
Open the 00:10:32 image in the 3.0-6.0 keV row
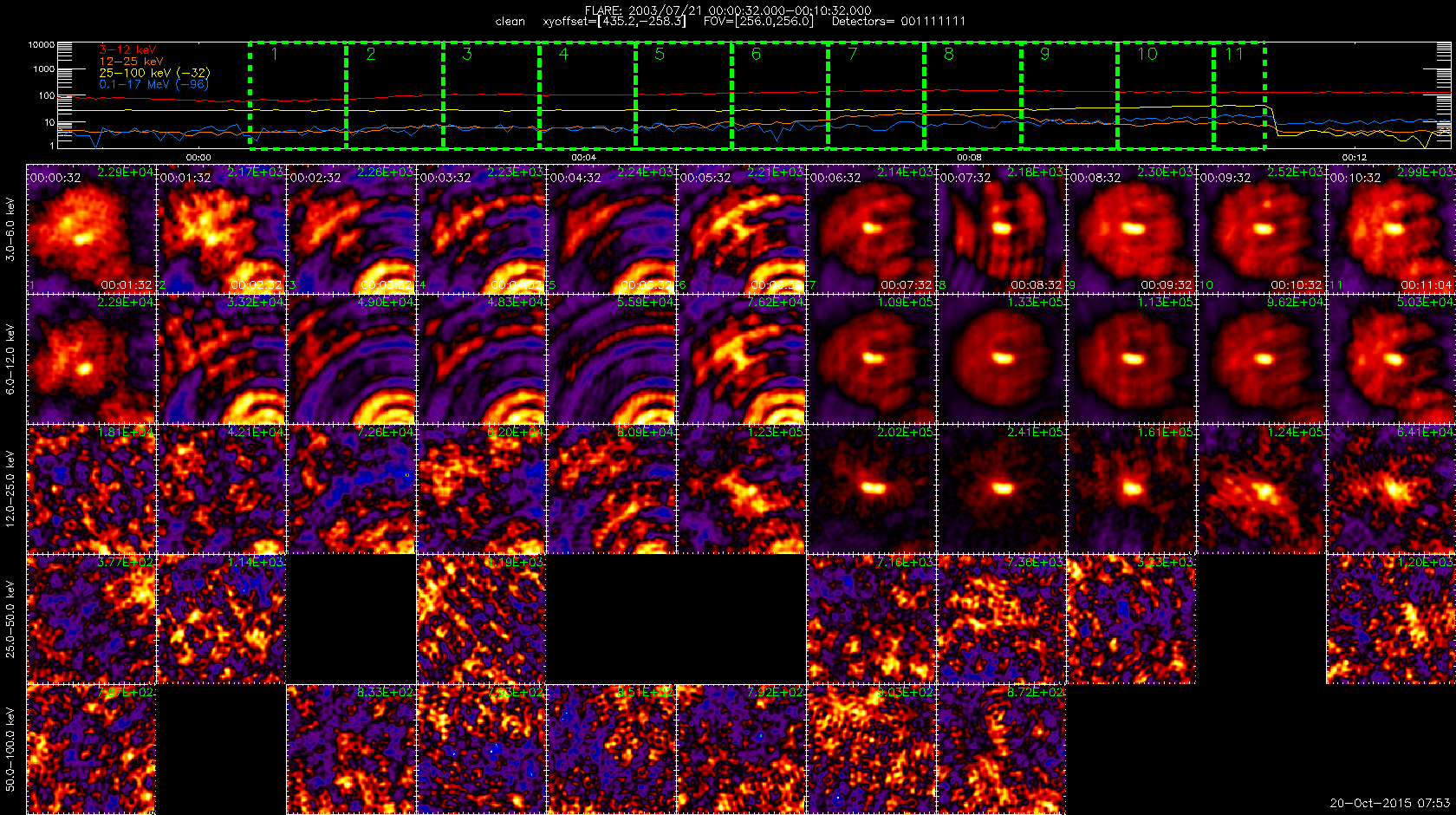click(x=1391, y=229)
